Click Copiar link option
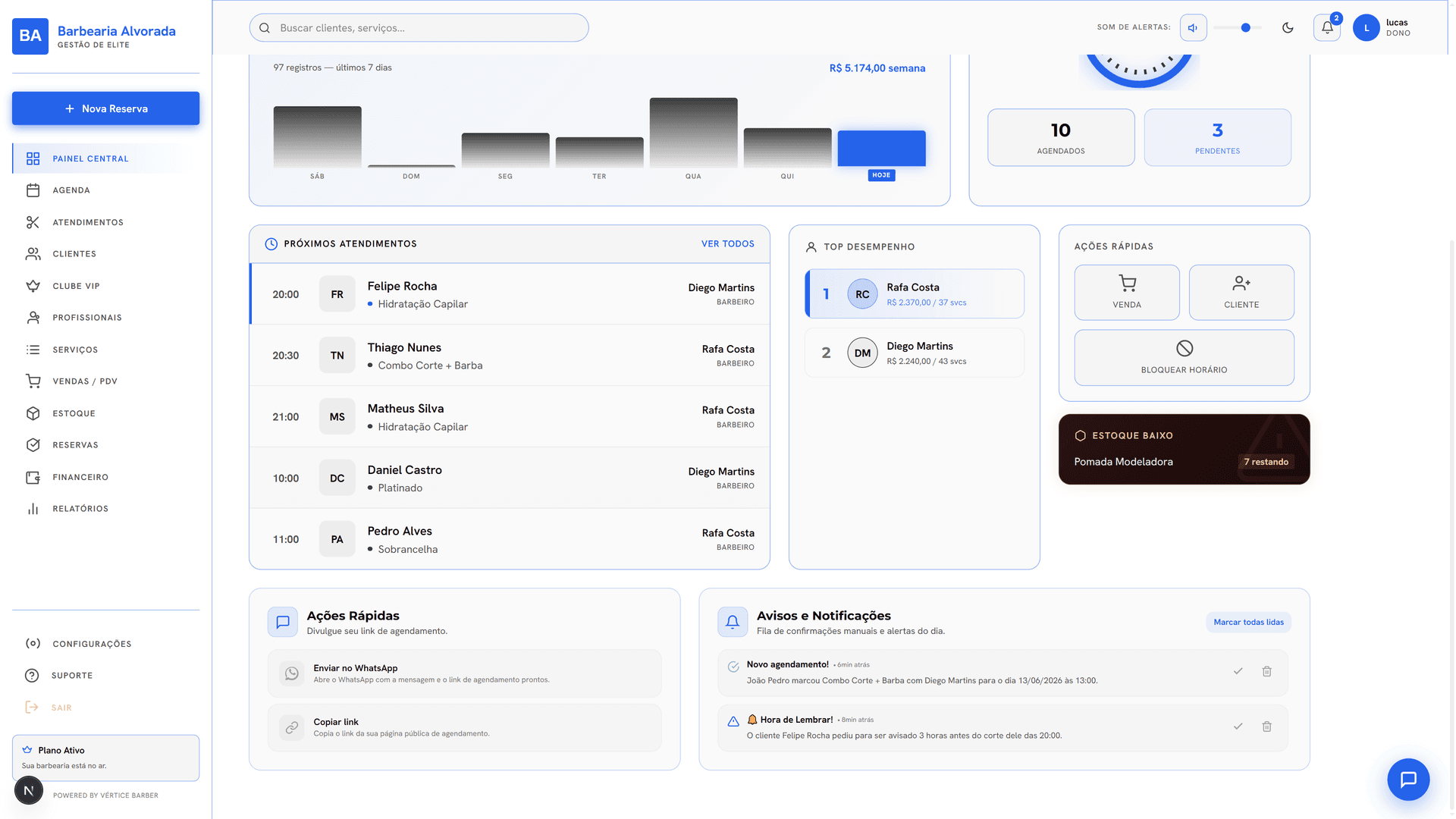The image size is (1456, 819). [x=464, y=727]
